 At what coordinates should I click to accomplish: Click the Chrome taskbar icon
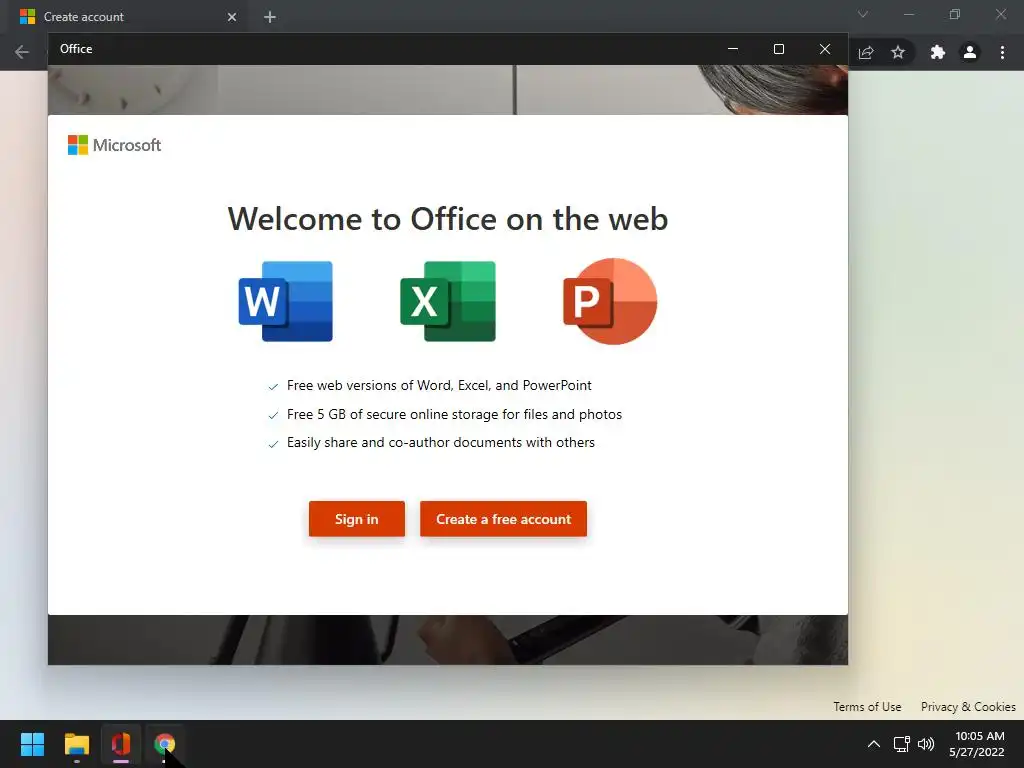[x=165, y=744]
